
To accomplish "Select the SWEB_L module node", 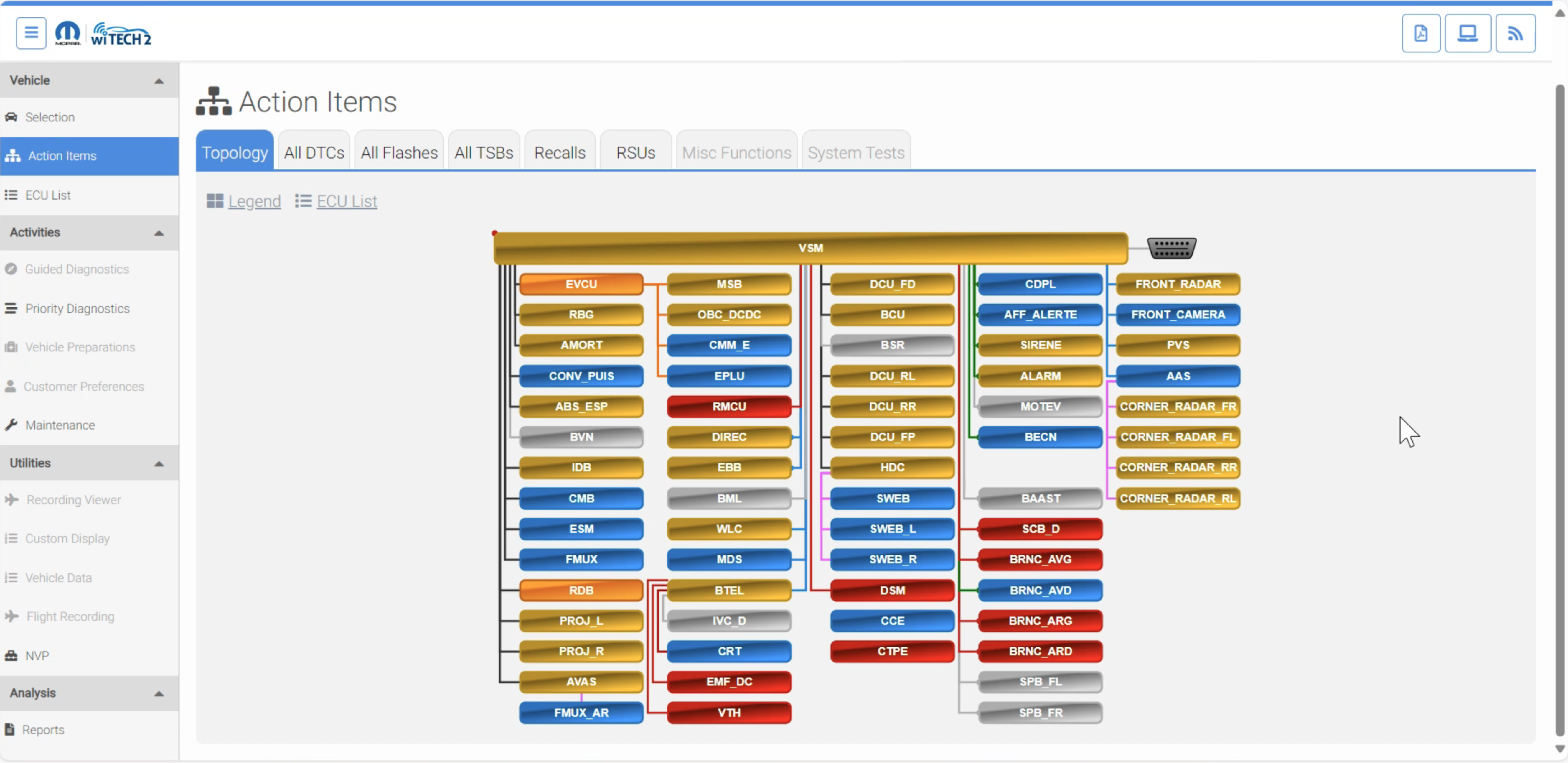I will (892, 529).
